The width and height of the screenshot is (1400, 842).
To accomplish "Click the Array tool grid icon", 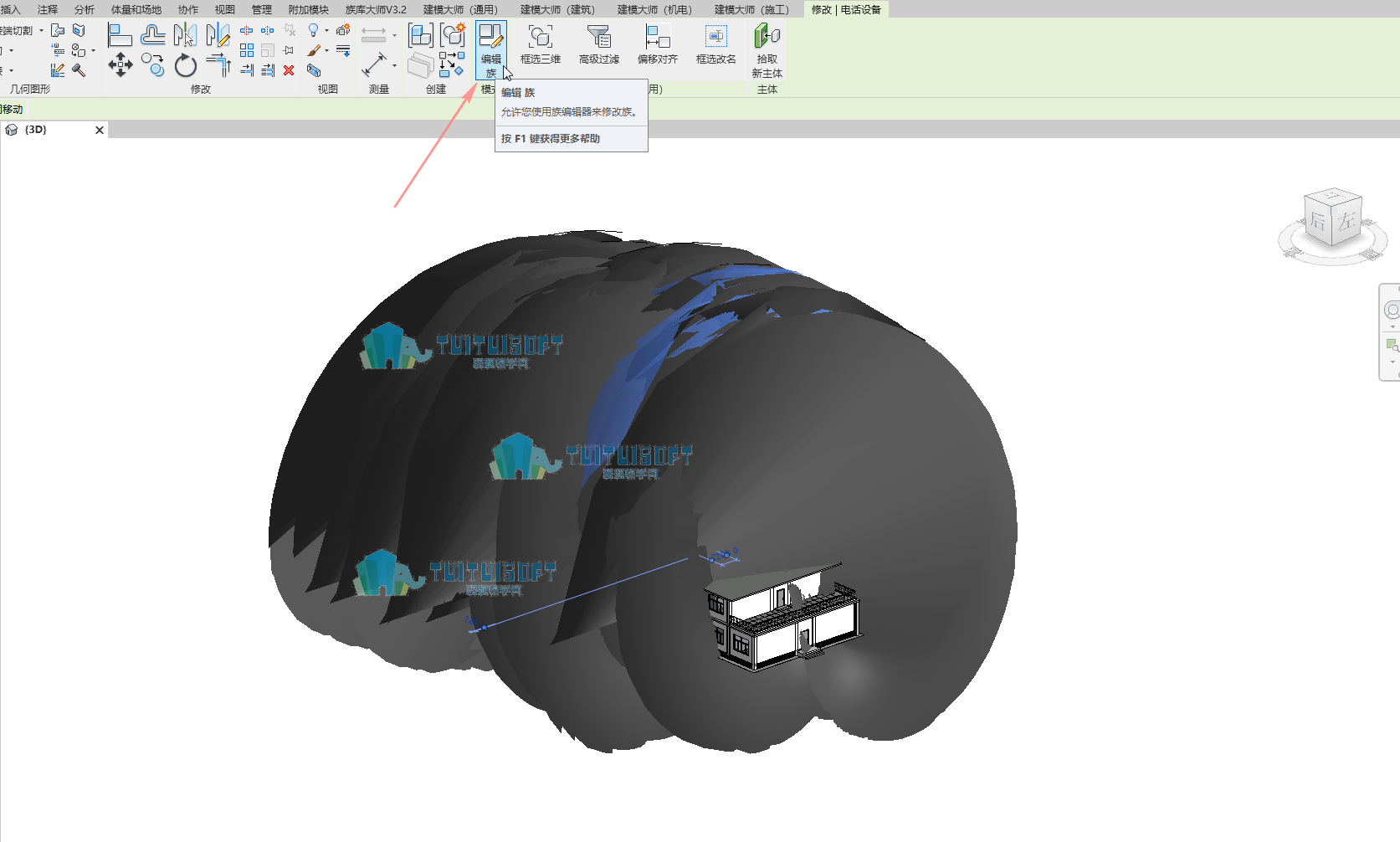I will pyautogui.click(x=247, y=50).
